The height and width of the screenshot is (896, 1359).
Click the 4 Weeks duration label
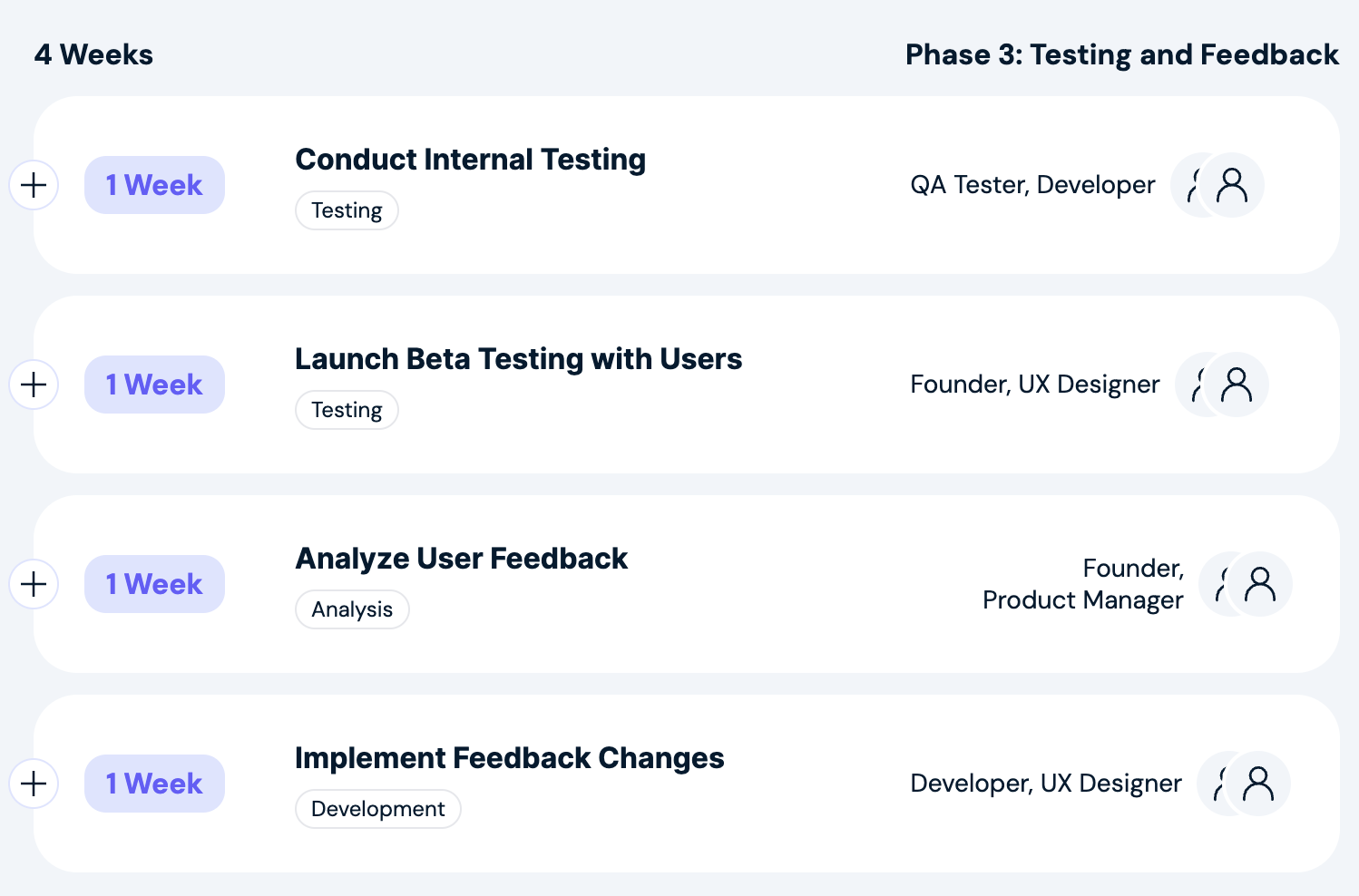(93, 54)
